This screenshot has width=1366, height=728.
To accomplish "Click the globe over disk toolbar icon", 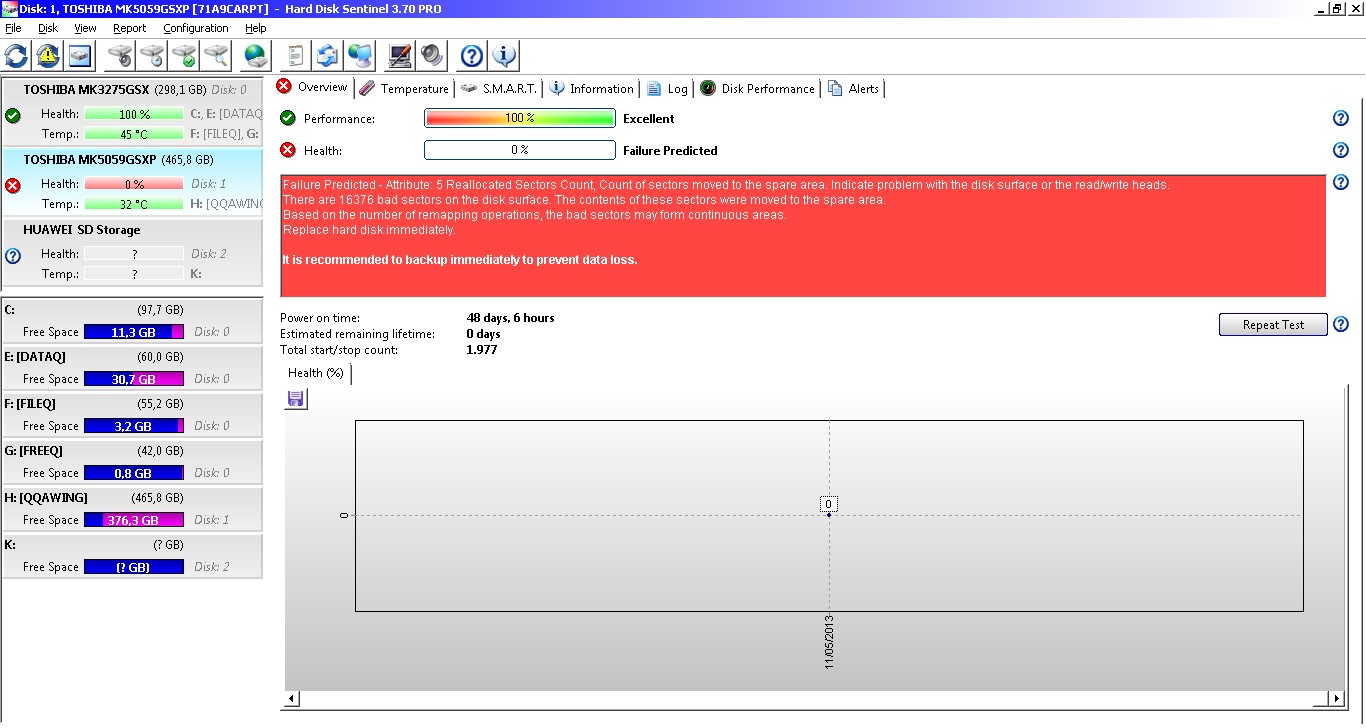I will coord(256,56).
